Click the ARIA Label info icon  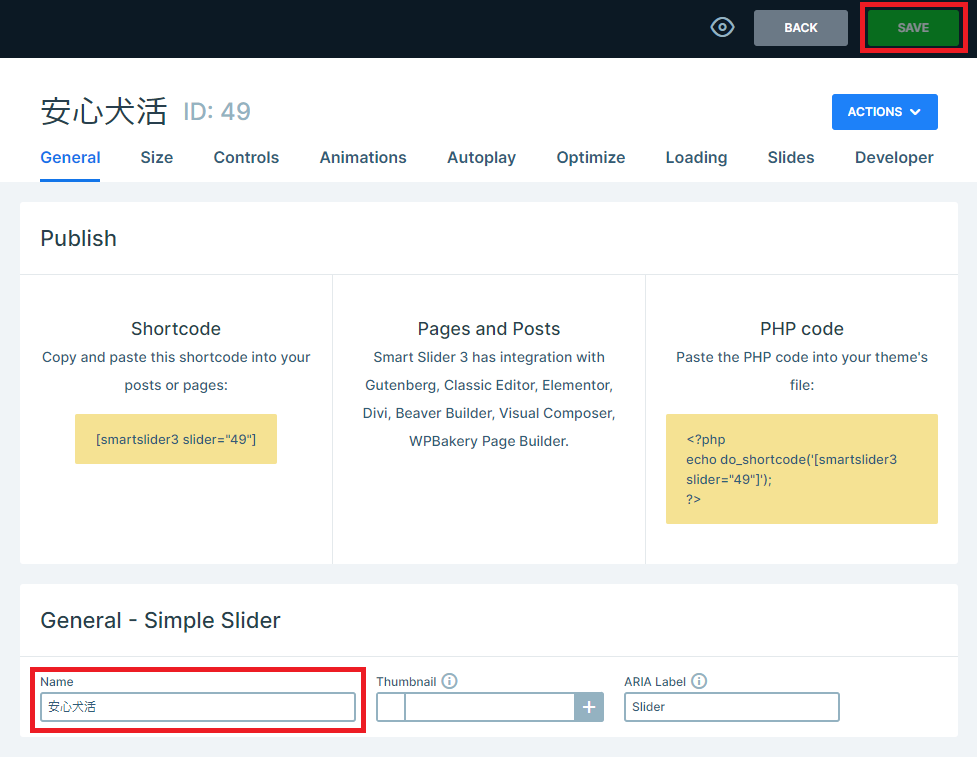pos(699,681)
